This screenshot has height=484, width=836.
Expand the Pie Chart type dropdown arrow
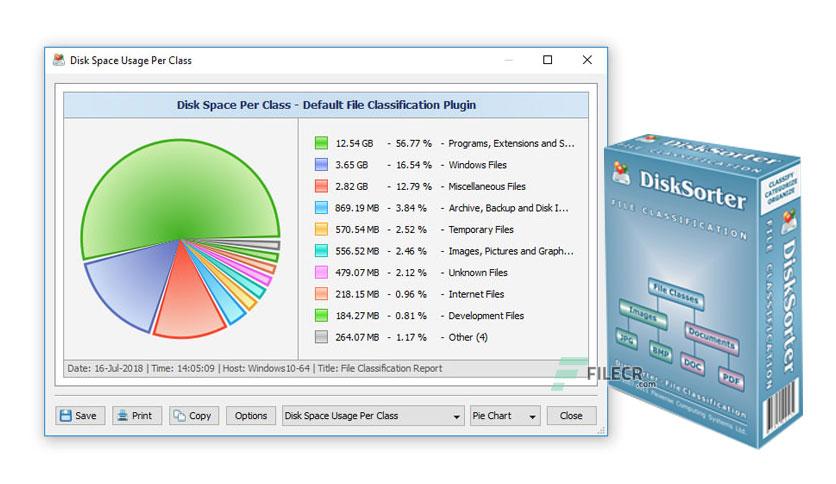532,416
